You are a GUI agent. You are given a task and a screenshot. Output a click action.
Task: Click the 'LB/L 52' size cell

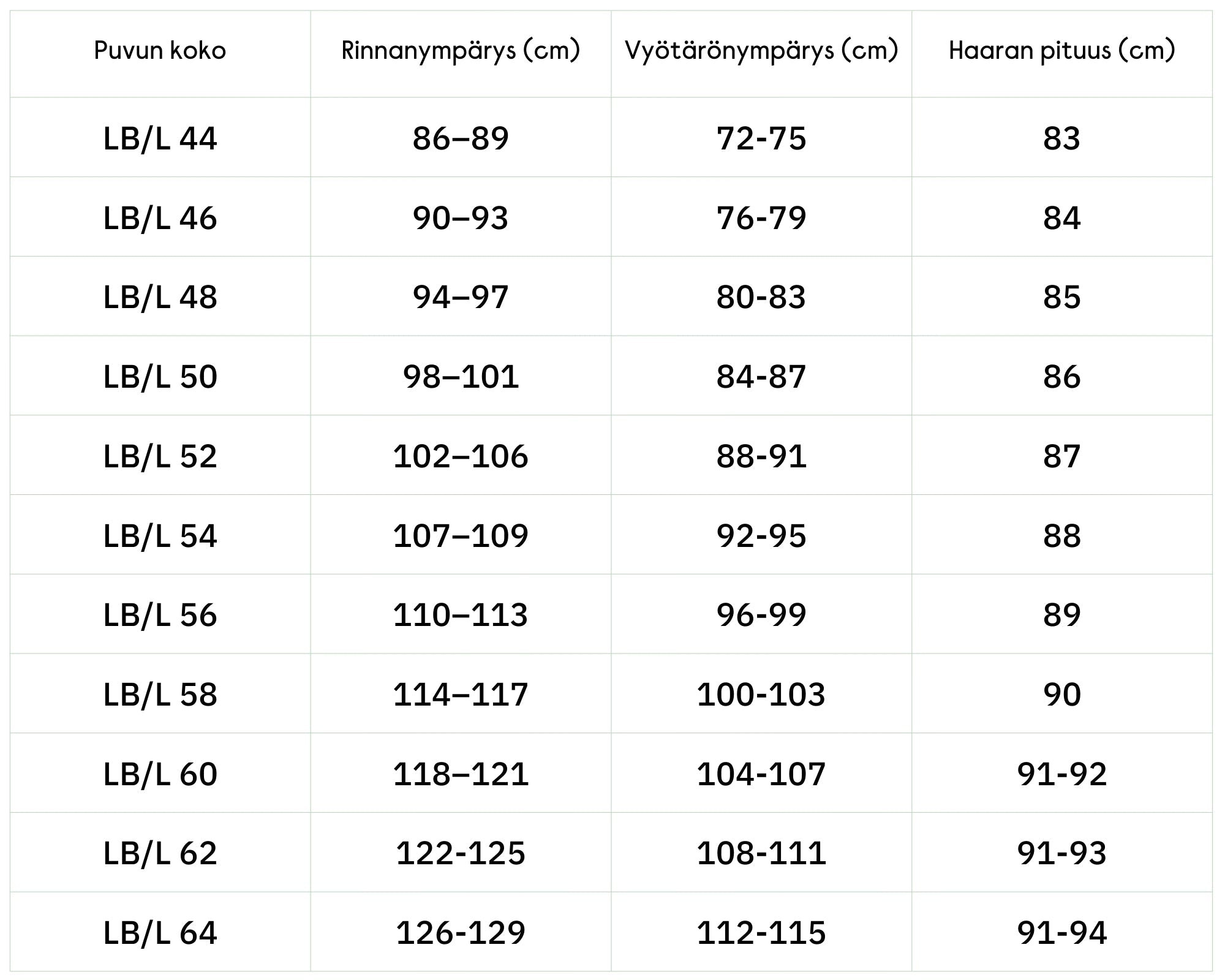point(160,456)
